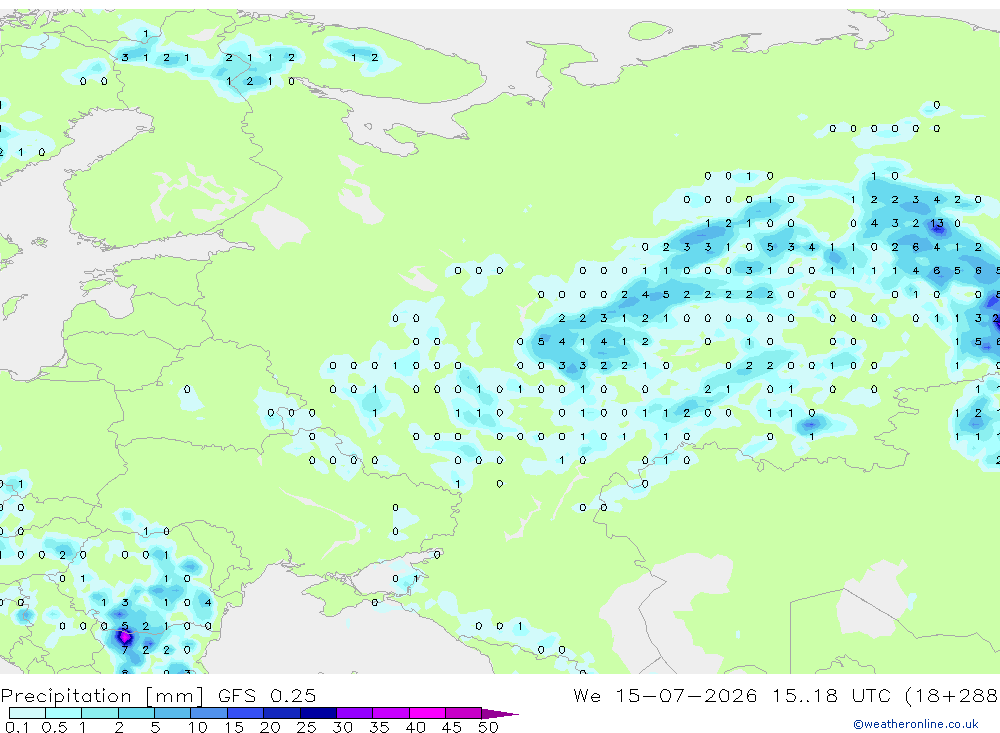Click the 'Precipitation [mm] GFS 0.25' title

158,695
